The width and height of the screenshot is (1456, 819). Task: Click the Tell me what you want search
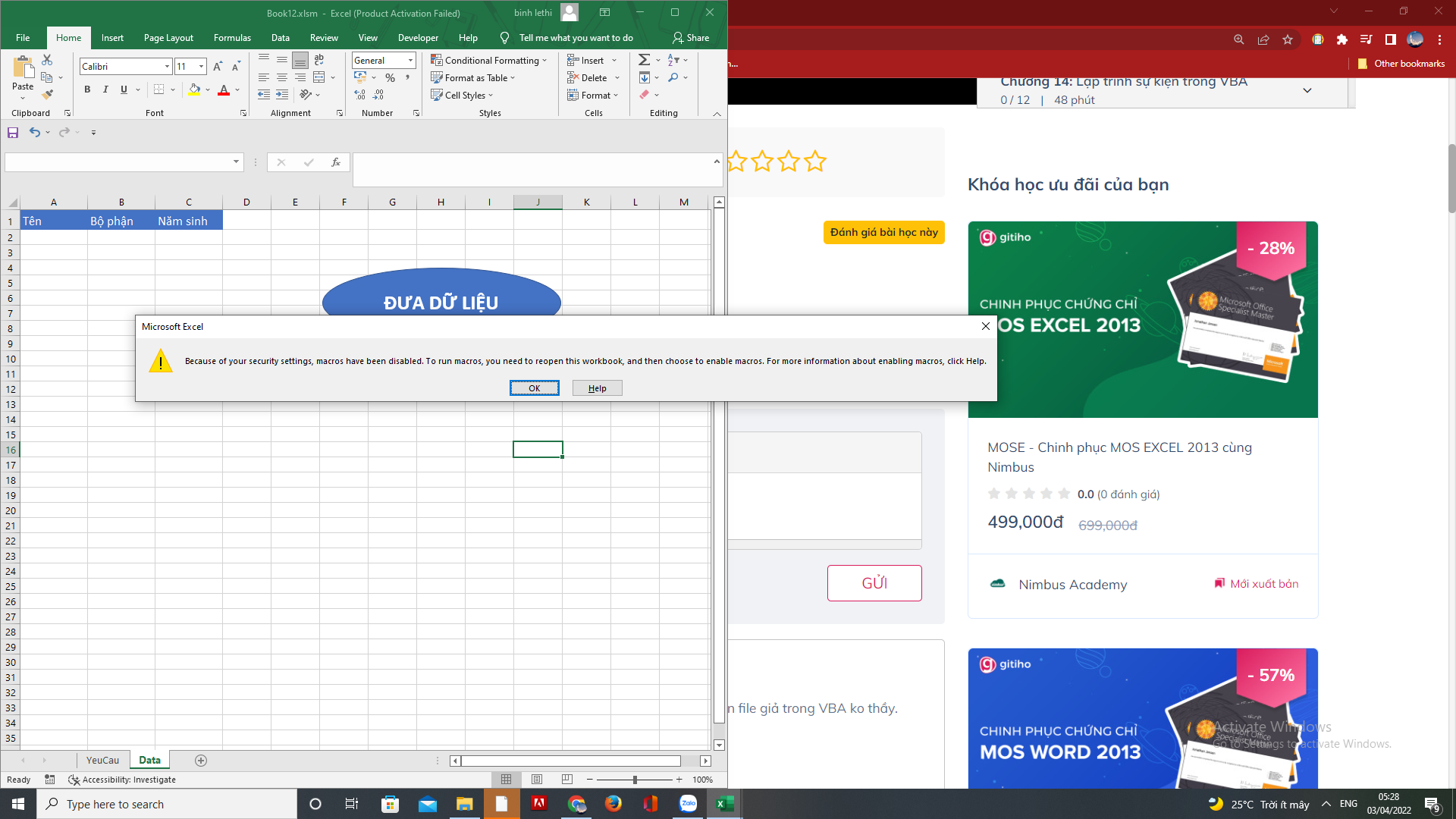click(567, 38)
